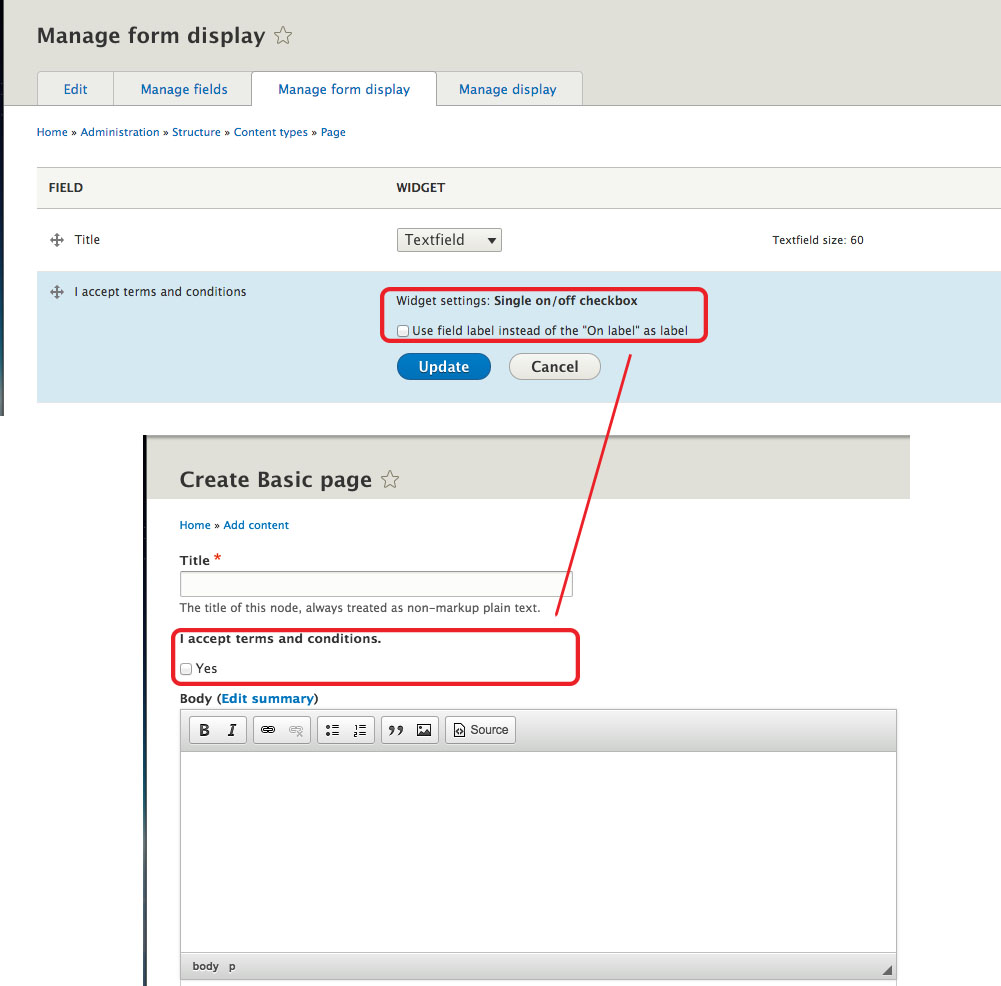Switch to Source view in the Body editor
The height and width of the screenshot is (986, 1001).
480,729
